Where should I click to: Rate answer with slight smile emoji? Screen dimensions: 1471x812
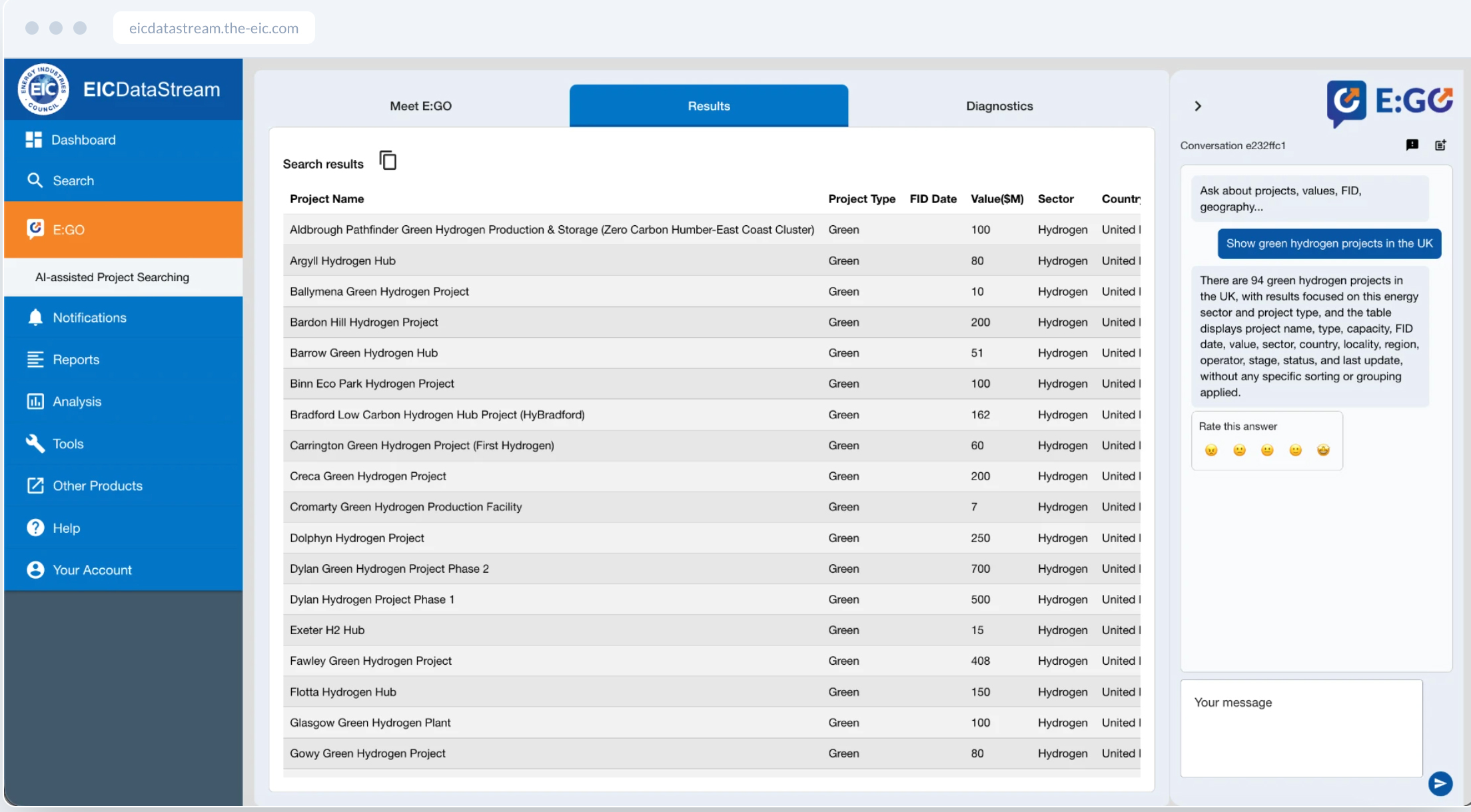click(x=1295, y=450)
